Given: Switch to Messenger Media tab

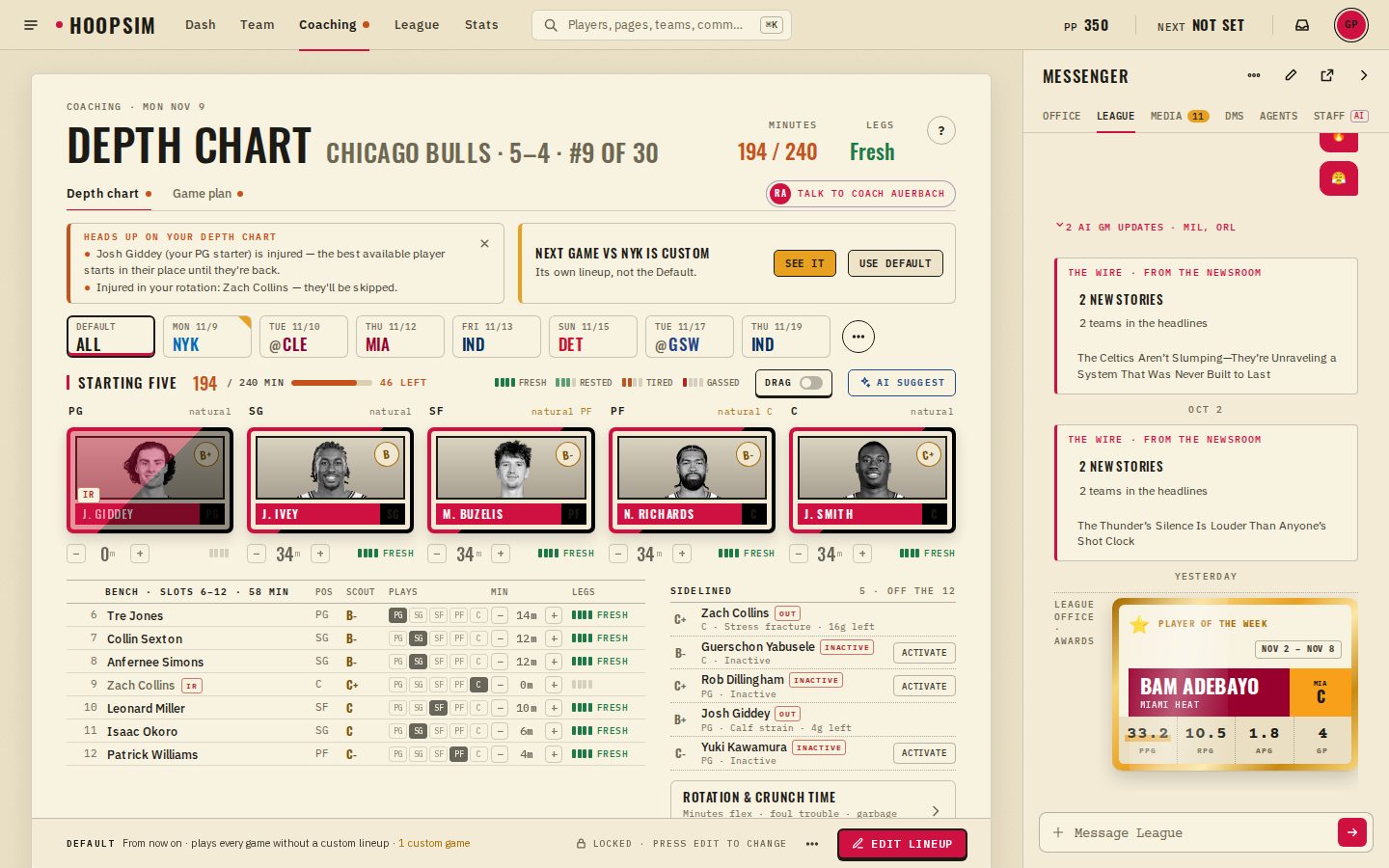Looking at the screenshot, I should (1179, 116).
